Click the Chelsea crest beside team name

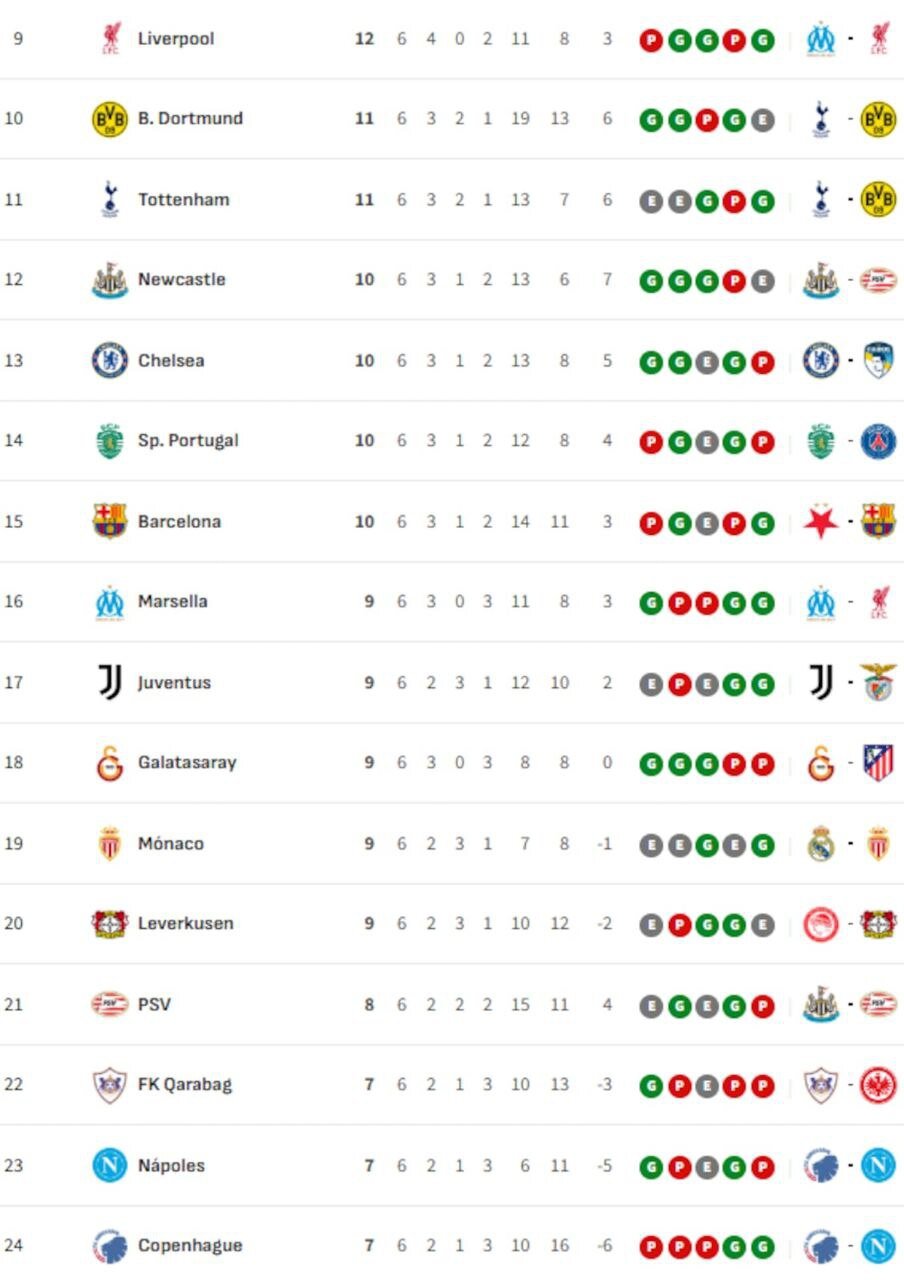pyautogui.click(x=109, y=360)
